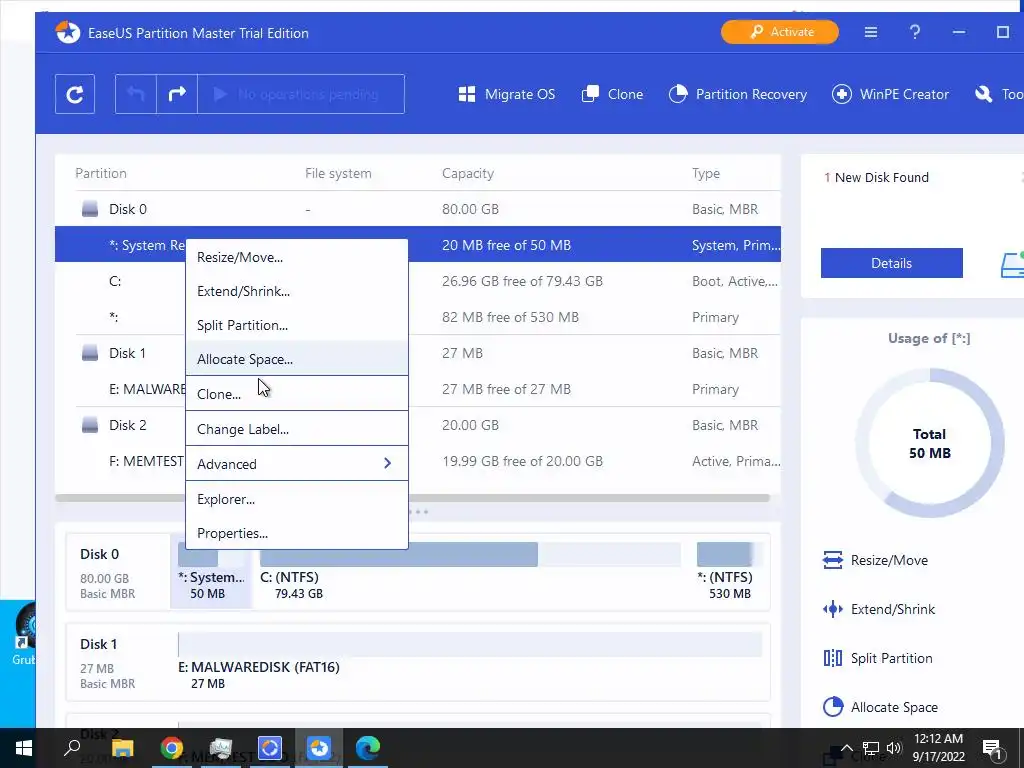Open the notification center icon

click(x=991, y=749)
